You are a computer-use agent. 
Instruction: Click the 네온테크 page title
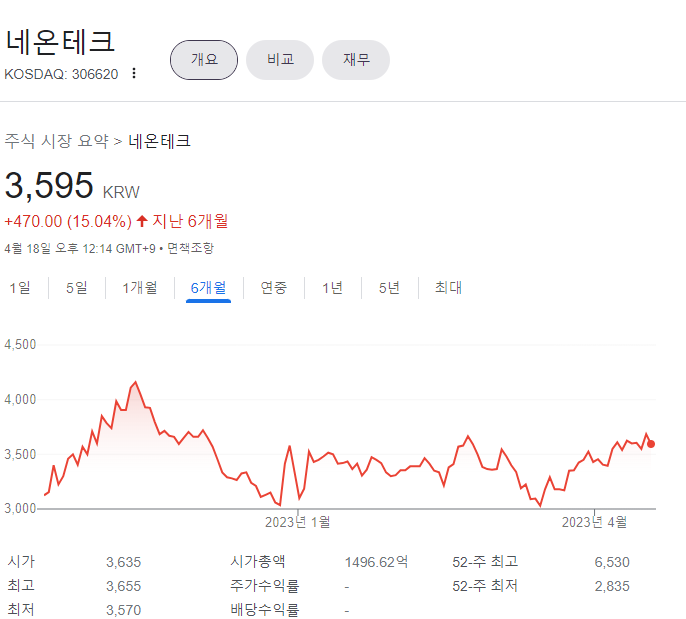60,42
